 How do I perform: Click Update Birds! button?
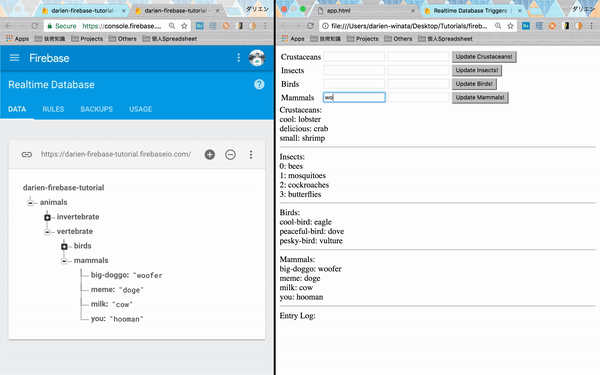[x=474, y=84]
